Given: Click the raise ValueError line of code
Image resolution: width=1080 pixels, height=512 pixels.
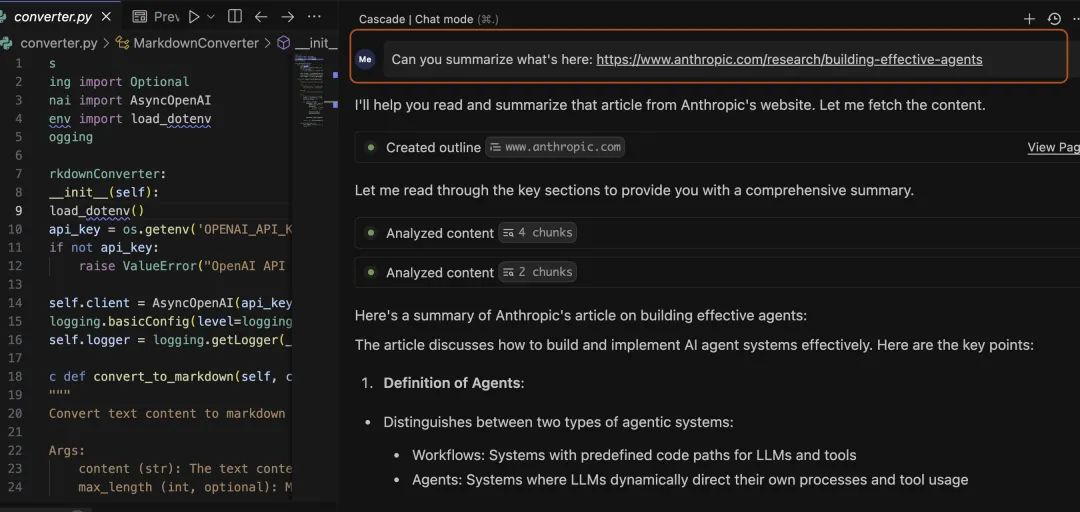Looking at the screenshot, I should pyautogui.click(x=182, y=266).
